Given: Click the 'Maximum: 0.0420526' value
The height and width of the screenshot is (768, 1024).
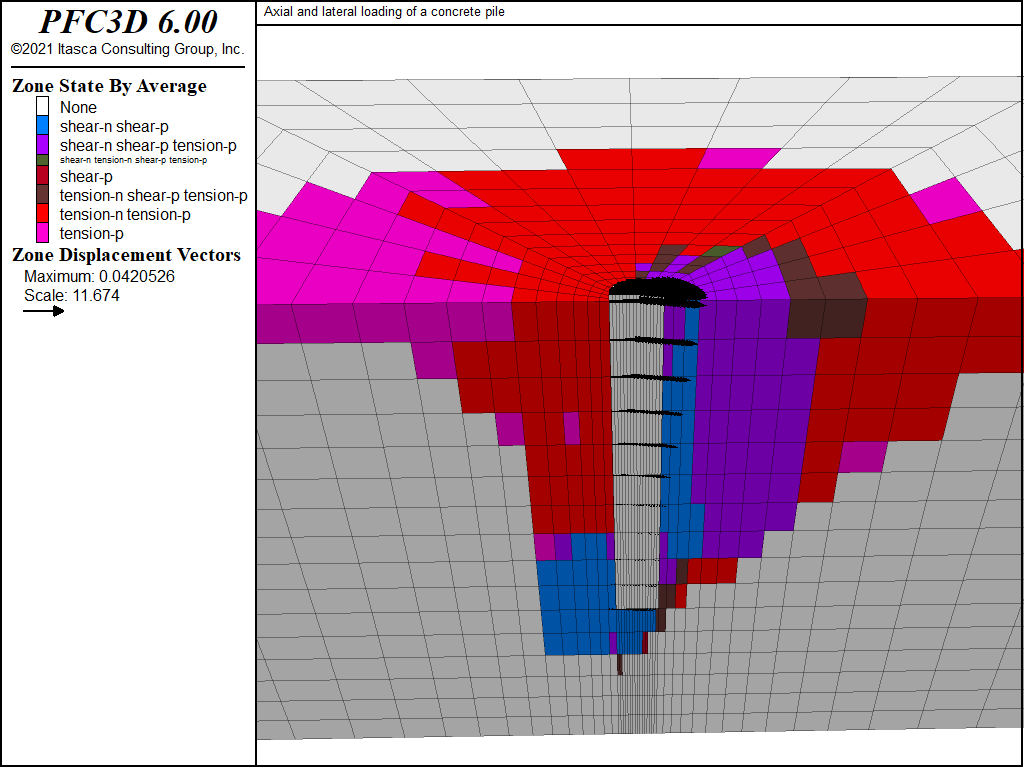Looking at the screenshot, I should (99, 276).
